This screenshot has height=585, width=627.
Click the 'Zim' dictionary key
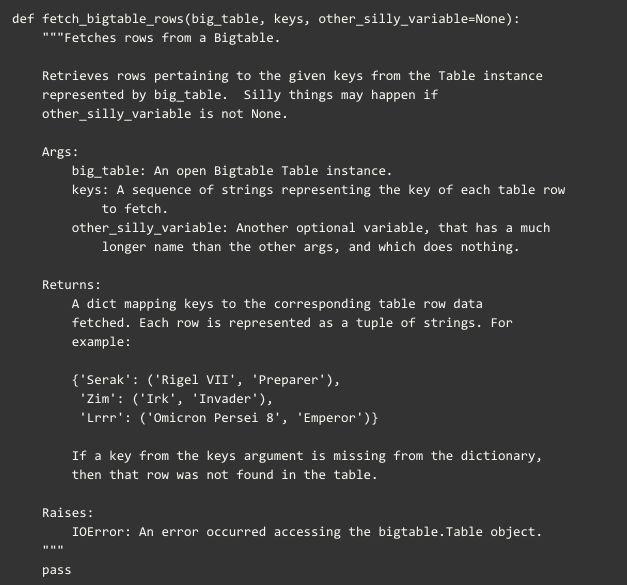(x=98, y=399)
